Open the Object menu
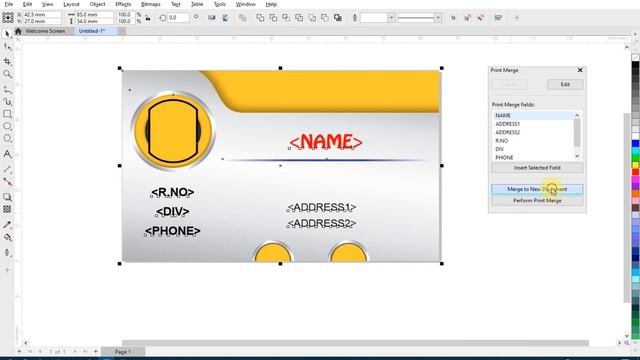 click(x=98, y=4)
